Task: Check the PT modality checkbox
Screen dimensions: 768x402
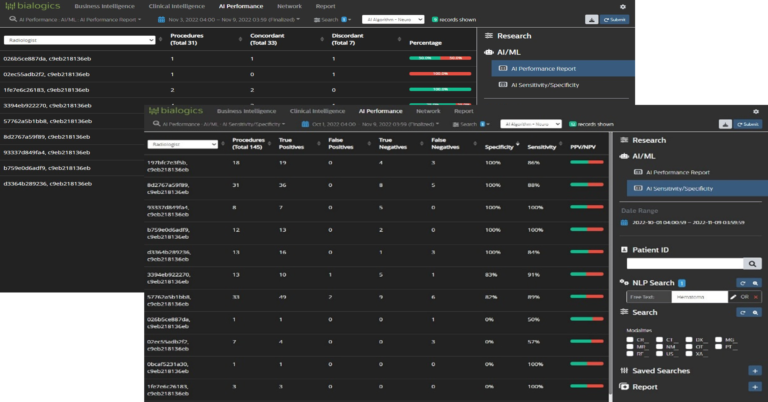Action: pyautogui.click(x=718, y=347)
